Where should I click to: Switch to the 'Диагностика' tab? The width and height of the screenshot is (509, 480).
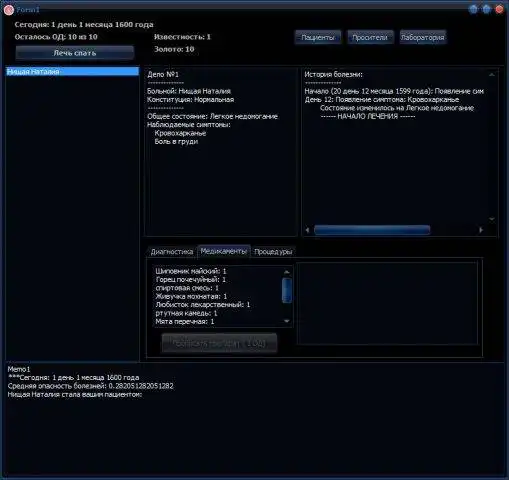pos(172,252)
